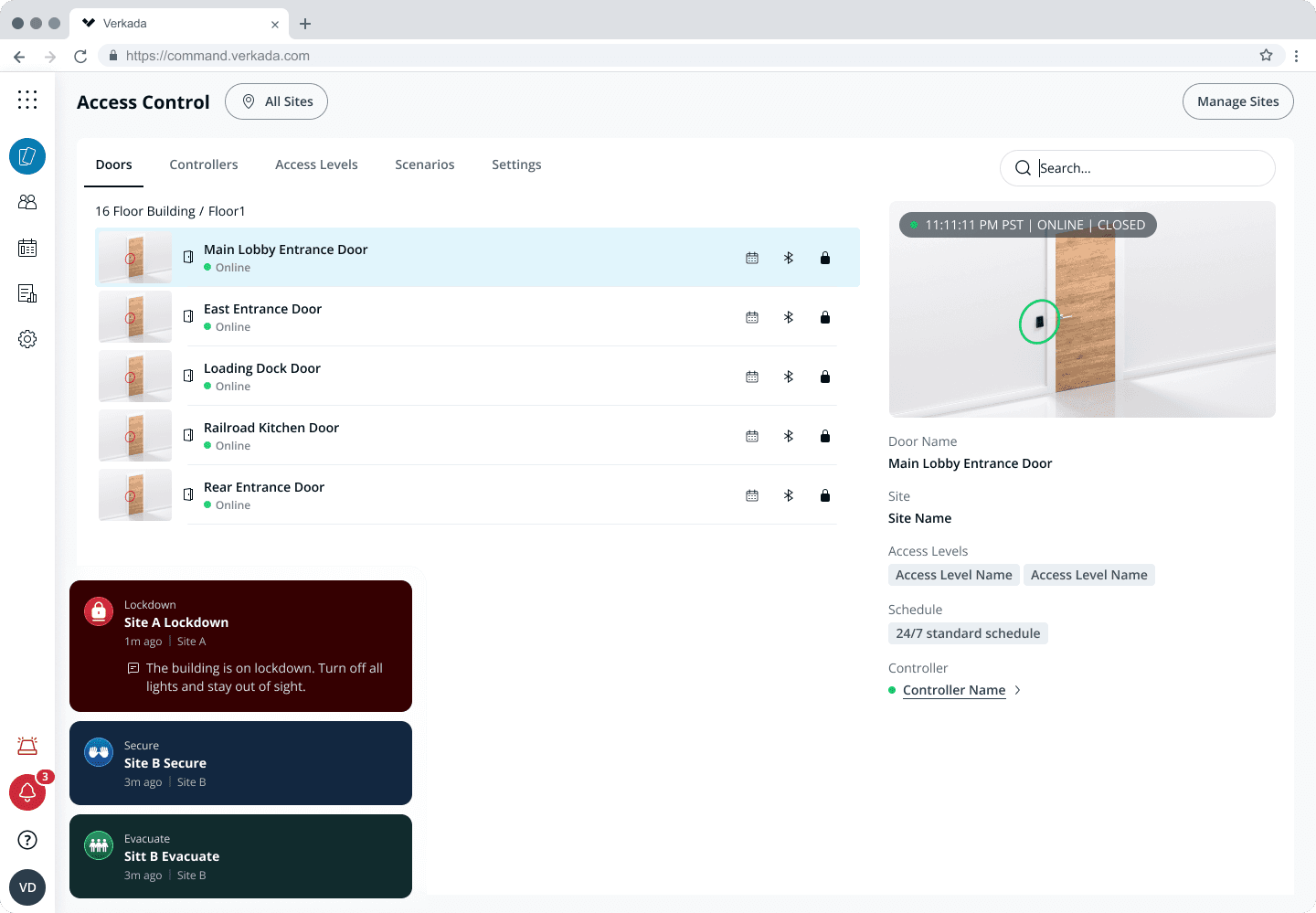
Task: Click the browser address bar URL
Action: coord(218,56)
